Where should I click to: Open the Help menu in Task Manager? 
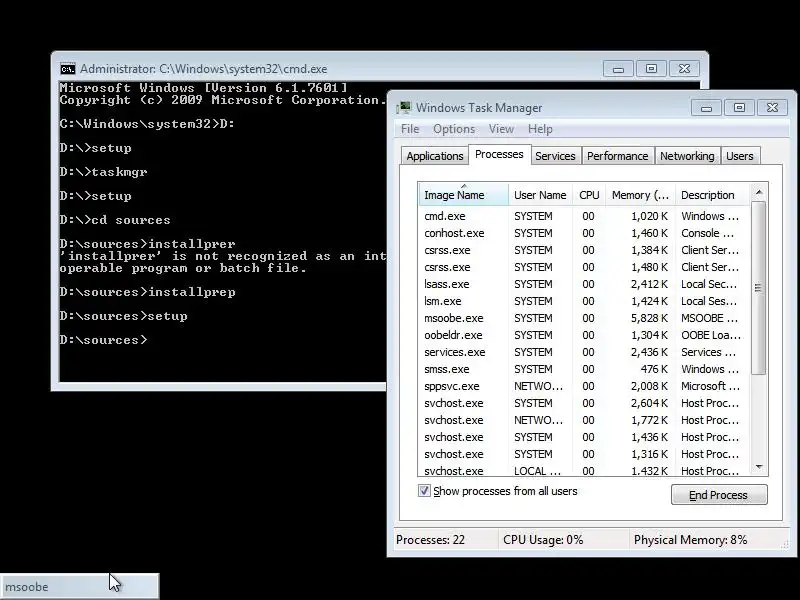coord(540,129)
